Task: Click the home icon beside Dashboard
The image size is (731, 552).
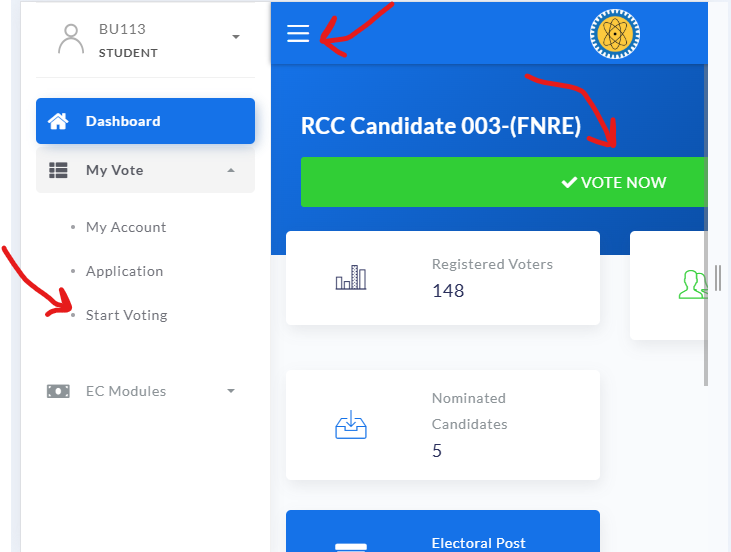Action: point(59,121)
